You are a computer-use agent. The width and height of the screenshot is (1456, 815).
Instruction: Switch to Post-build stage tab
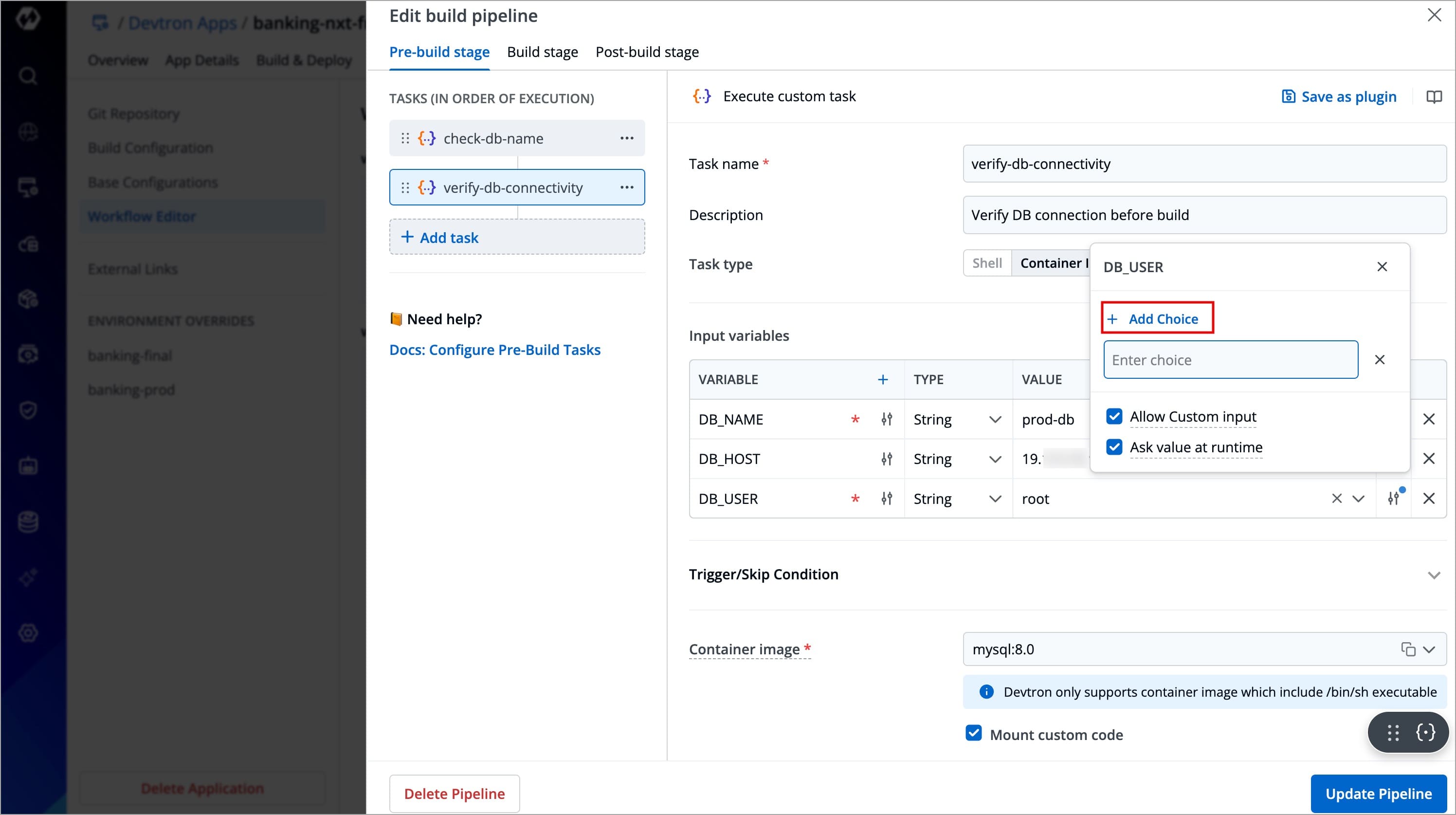coord(647,52)
